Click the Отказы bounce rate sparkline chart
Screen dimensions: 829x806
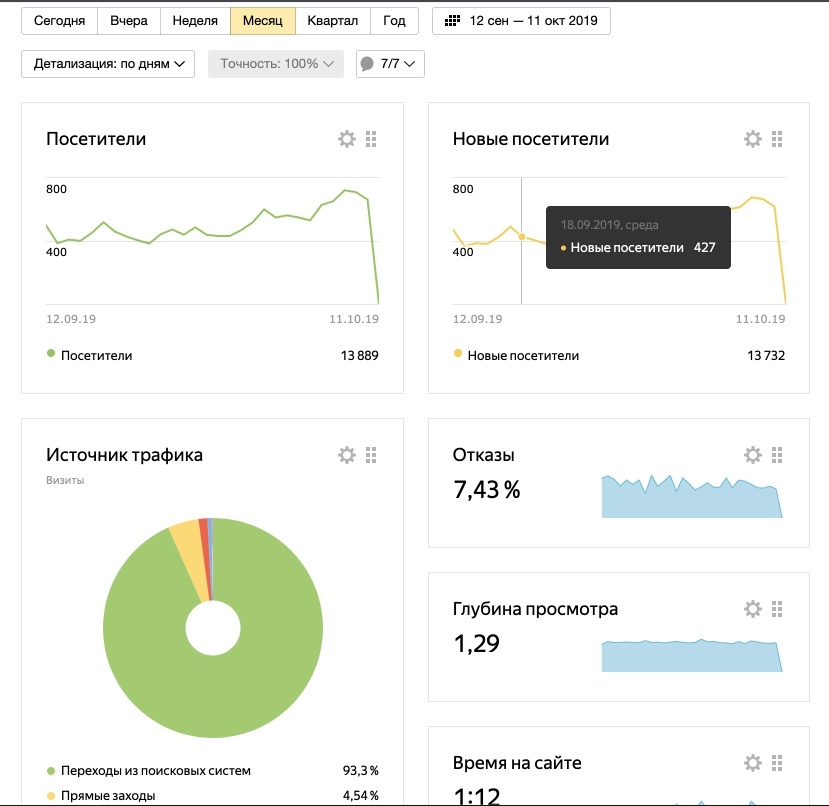tap(690, 495)
